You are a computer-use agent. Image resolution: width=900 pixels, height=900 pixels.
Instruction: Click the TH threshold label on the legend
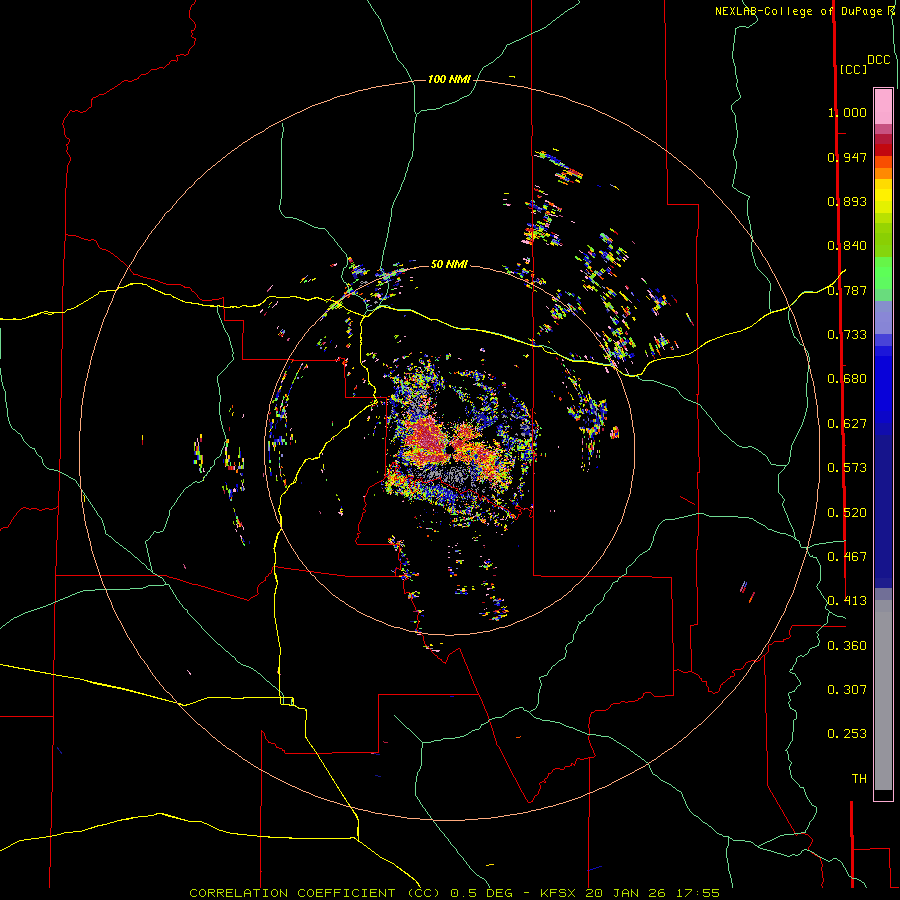click(859, 779)
